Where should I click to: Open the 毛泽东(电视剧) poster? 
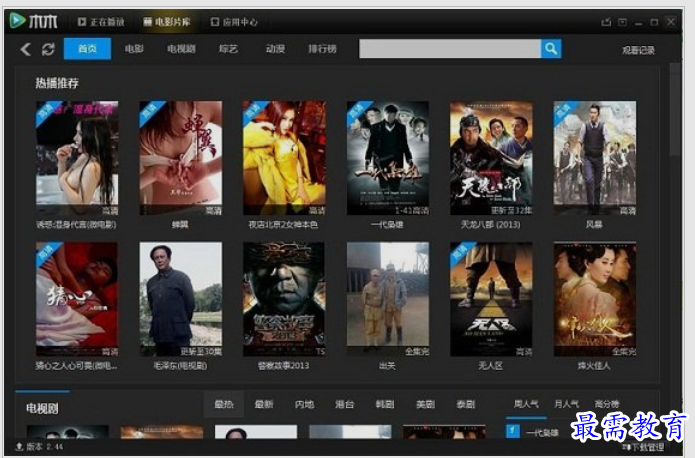[181, 299]
